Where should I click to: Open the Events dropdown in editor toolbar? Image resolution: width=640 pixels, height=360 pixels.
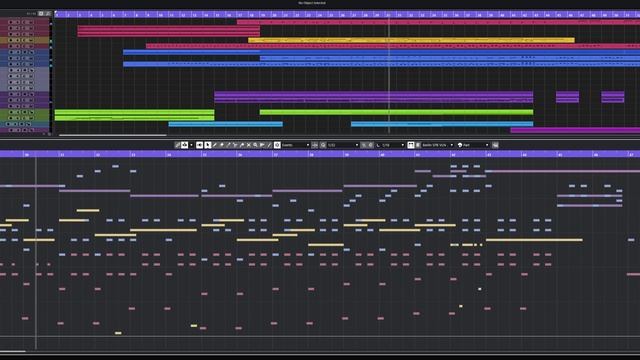click(296, 145)
